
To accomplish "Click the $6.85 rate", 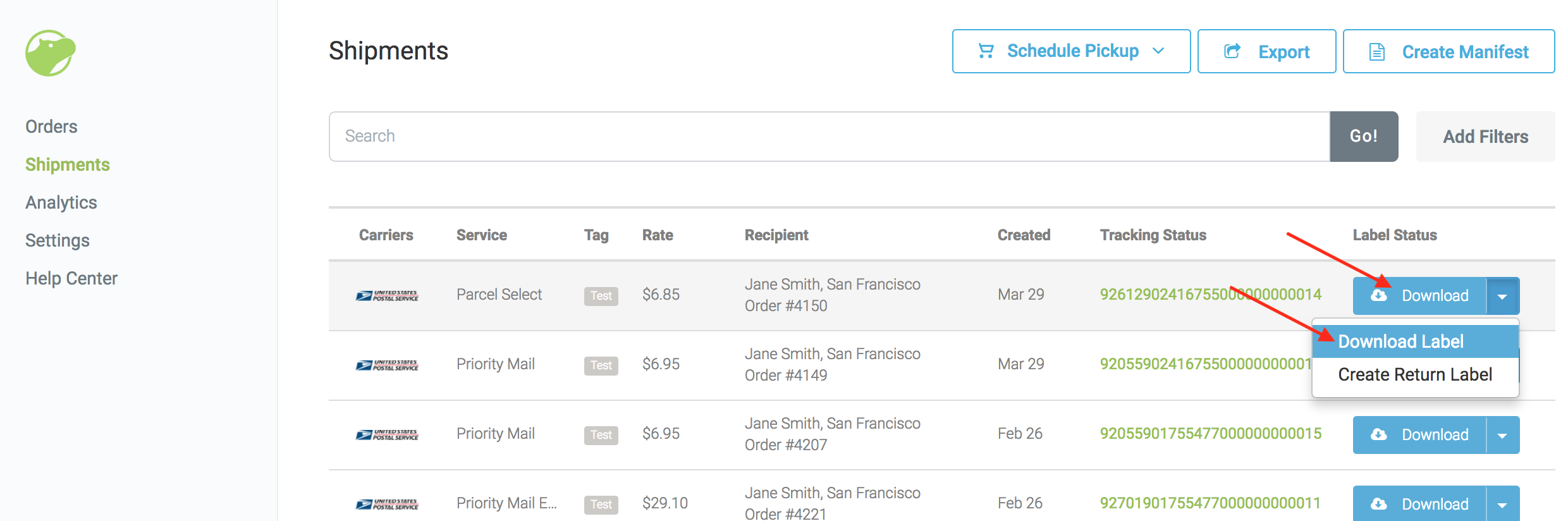I will (x=661, y=295).
